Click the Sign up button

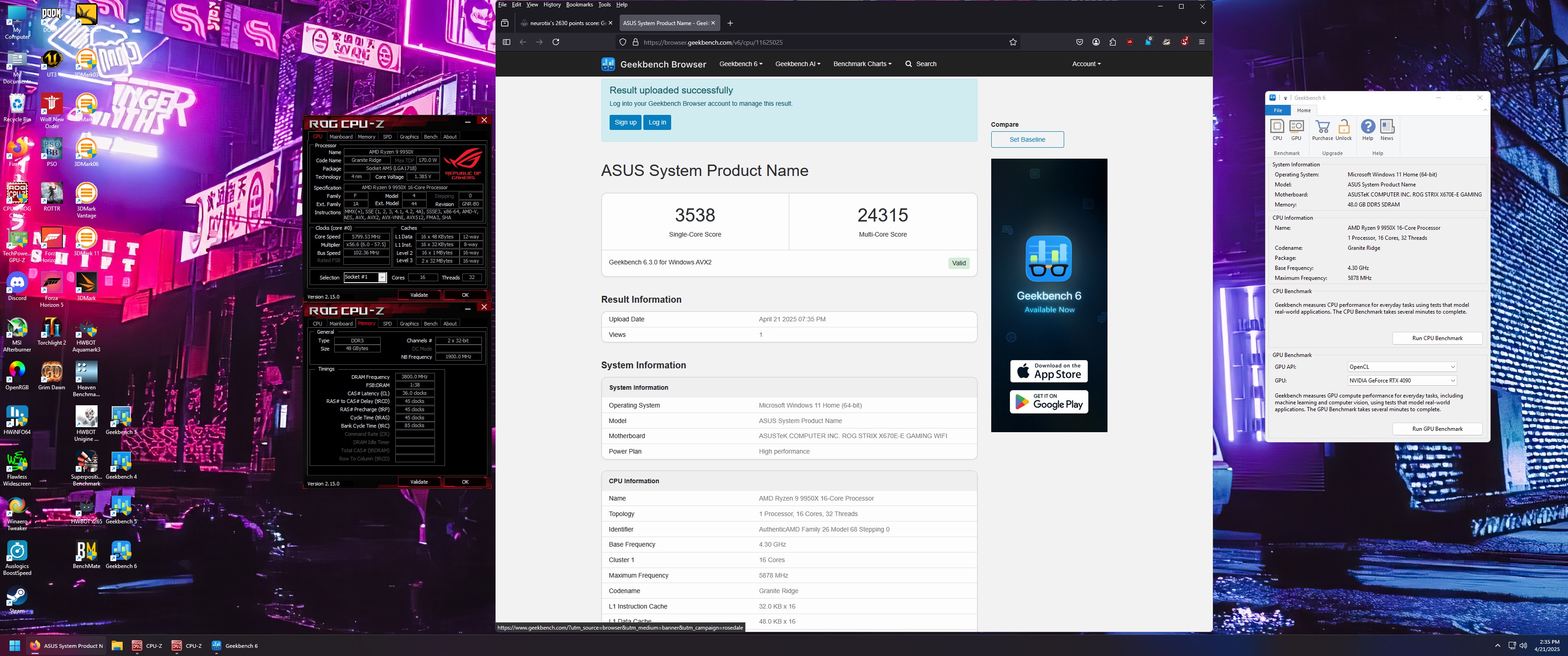[625, 122]
